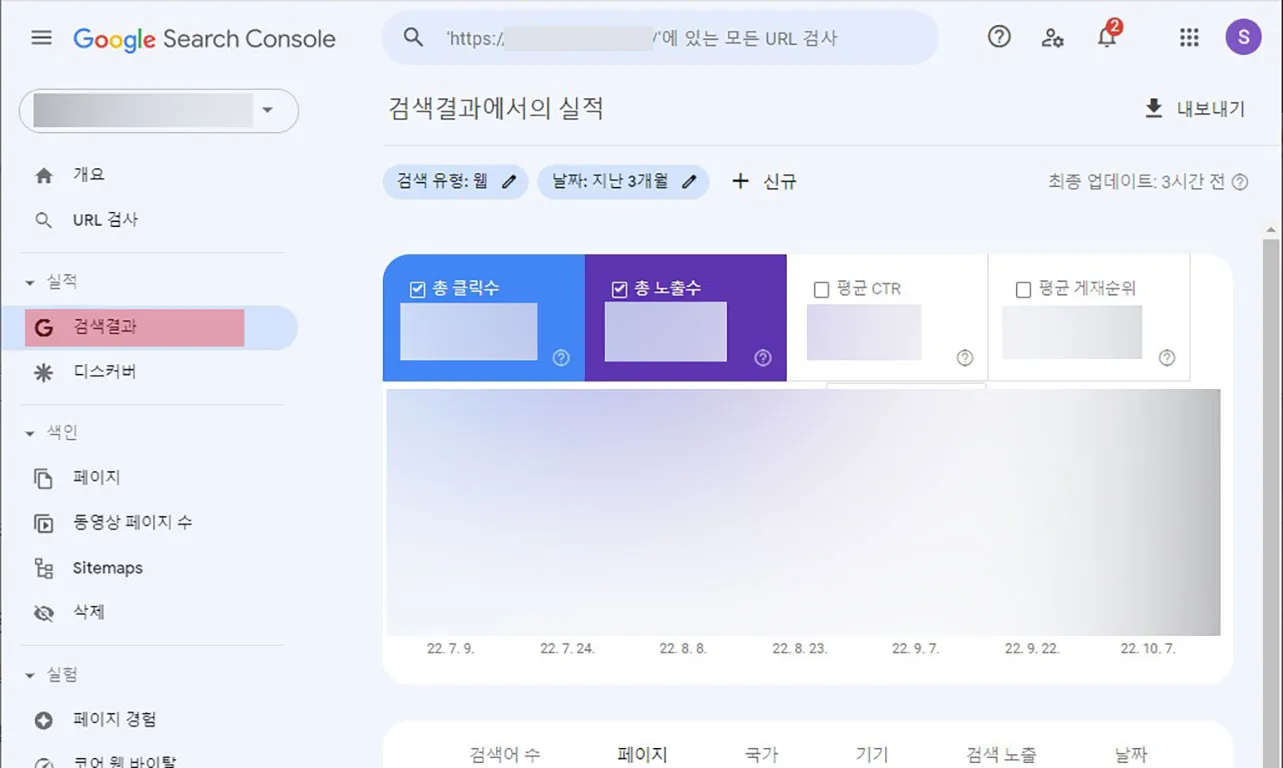Switch to the 검색어 수 tab
The height and width of the screenshot is (768, 1283).
[x=505, y=755]
